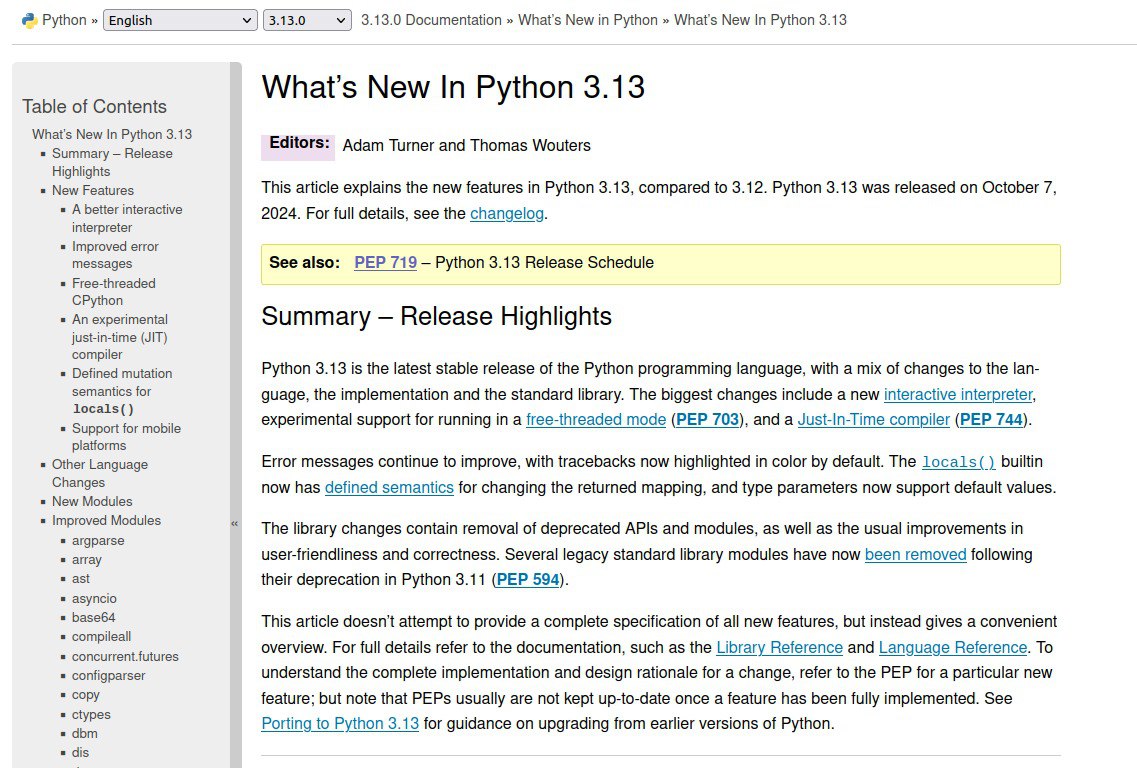Screen dimensions: 1137x768
Task: Jump to Other Language Changes in sidebar
Action: 99,474
